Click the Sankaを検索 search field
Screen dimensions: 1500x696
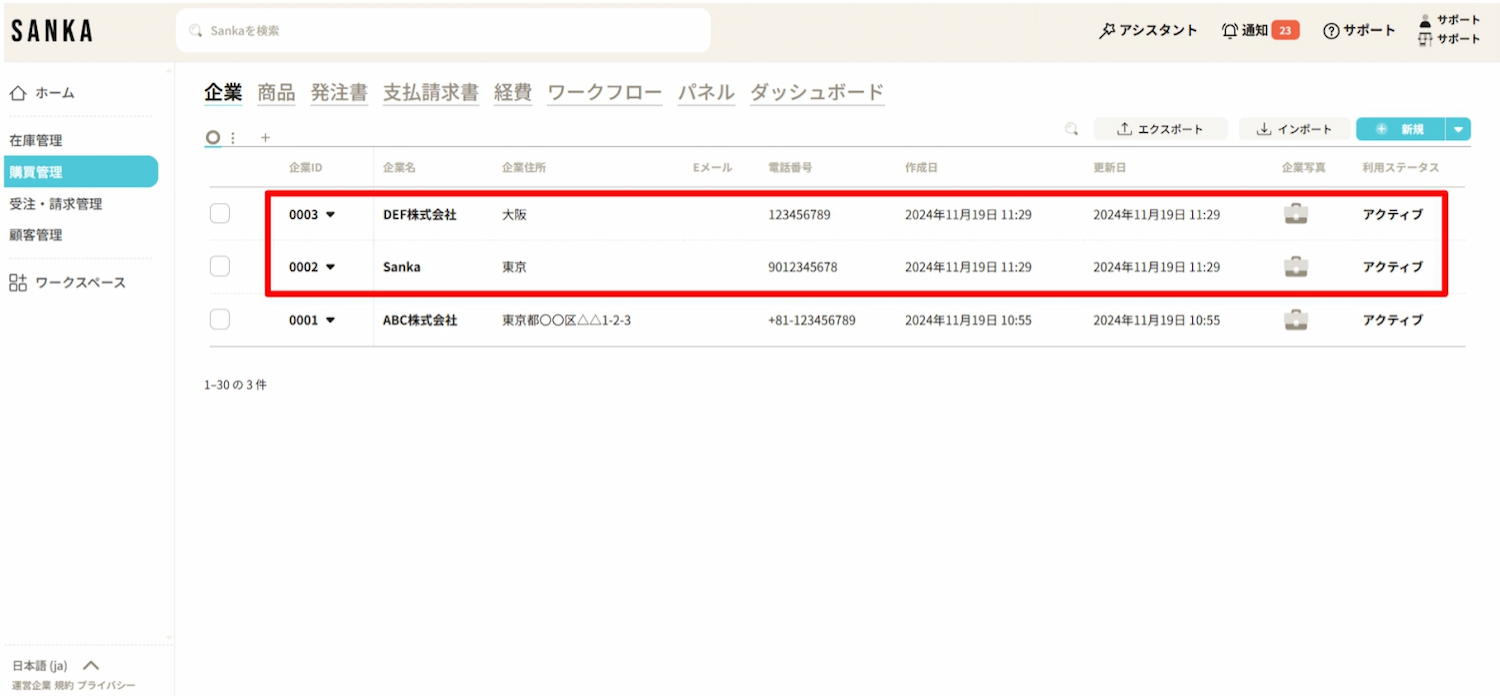click(x=443, y=31)
